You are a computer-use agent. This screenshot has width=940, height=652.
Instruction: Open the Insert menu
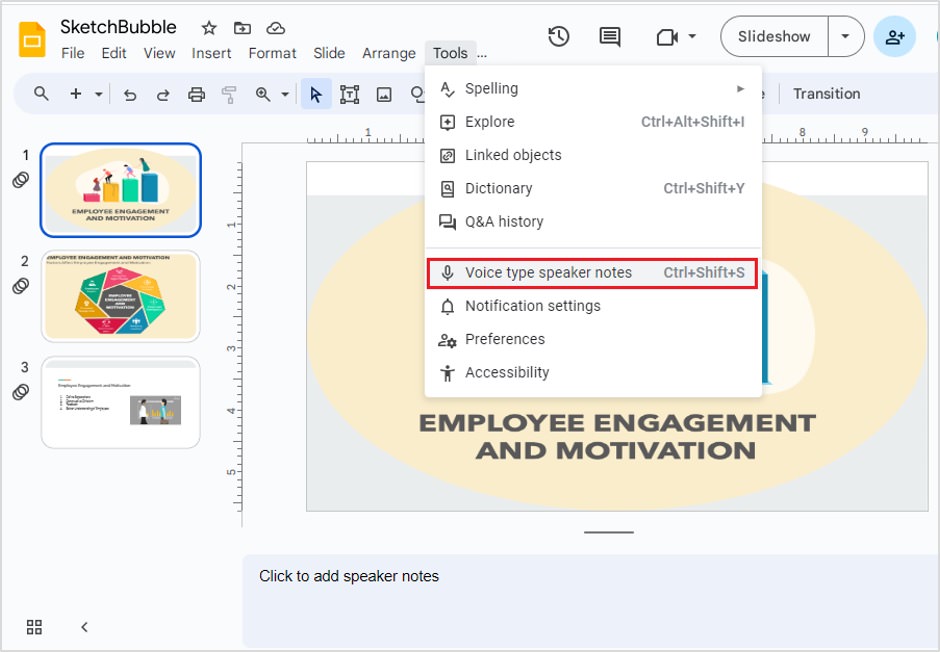pyautogui.click(x=212, y=53)
